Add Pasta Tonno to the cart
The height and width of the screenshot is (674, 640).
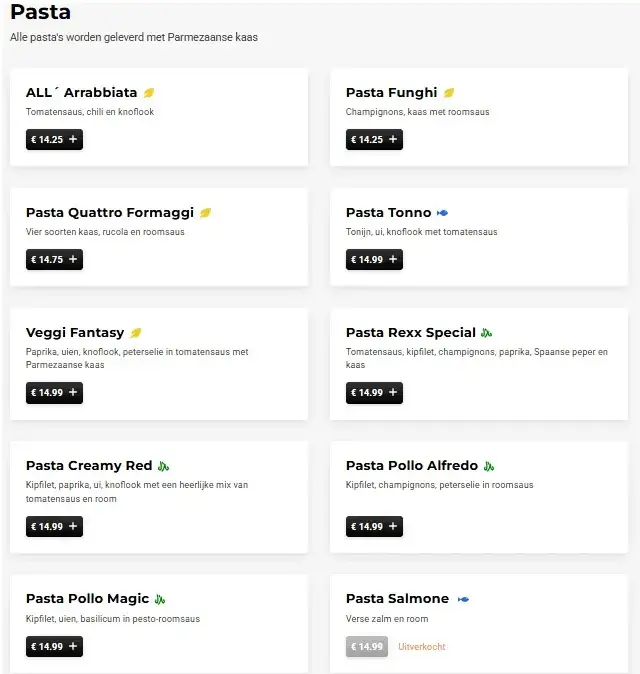(374, 260)
